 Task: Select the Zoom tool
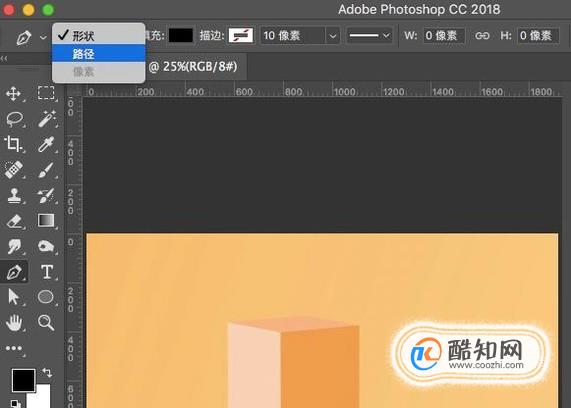coord(46,323)
